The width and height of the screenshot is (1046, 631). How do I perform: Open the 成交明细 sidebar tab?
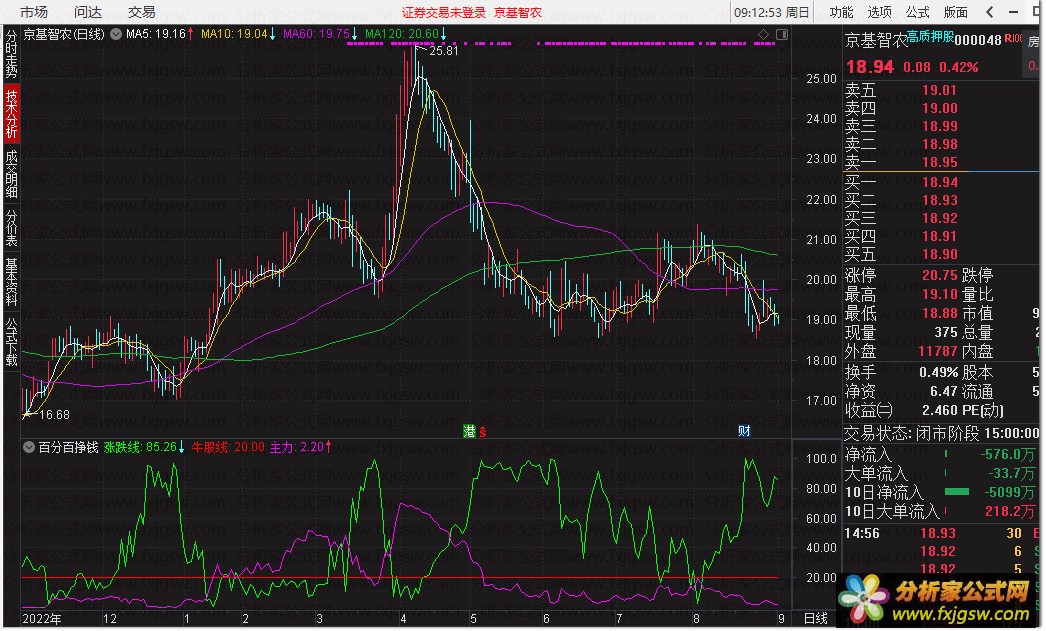11,174
